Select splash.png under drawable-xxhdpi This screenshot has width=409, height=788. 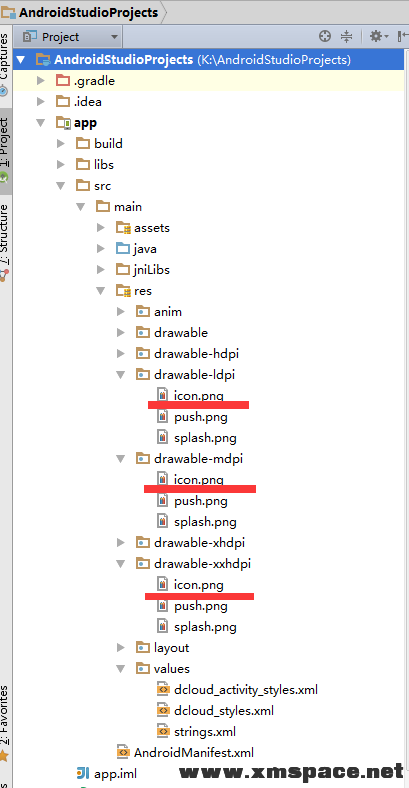tap(206, 627)
